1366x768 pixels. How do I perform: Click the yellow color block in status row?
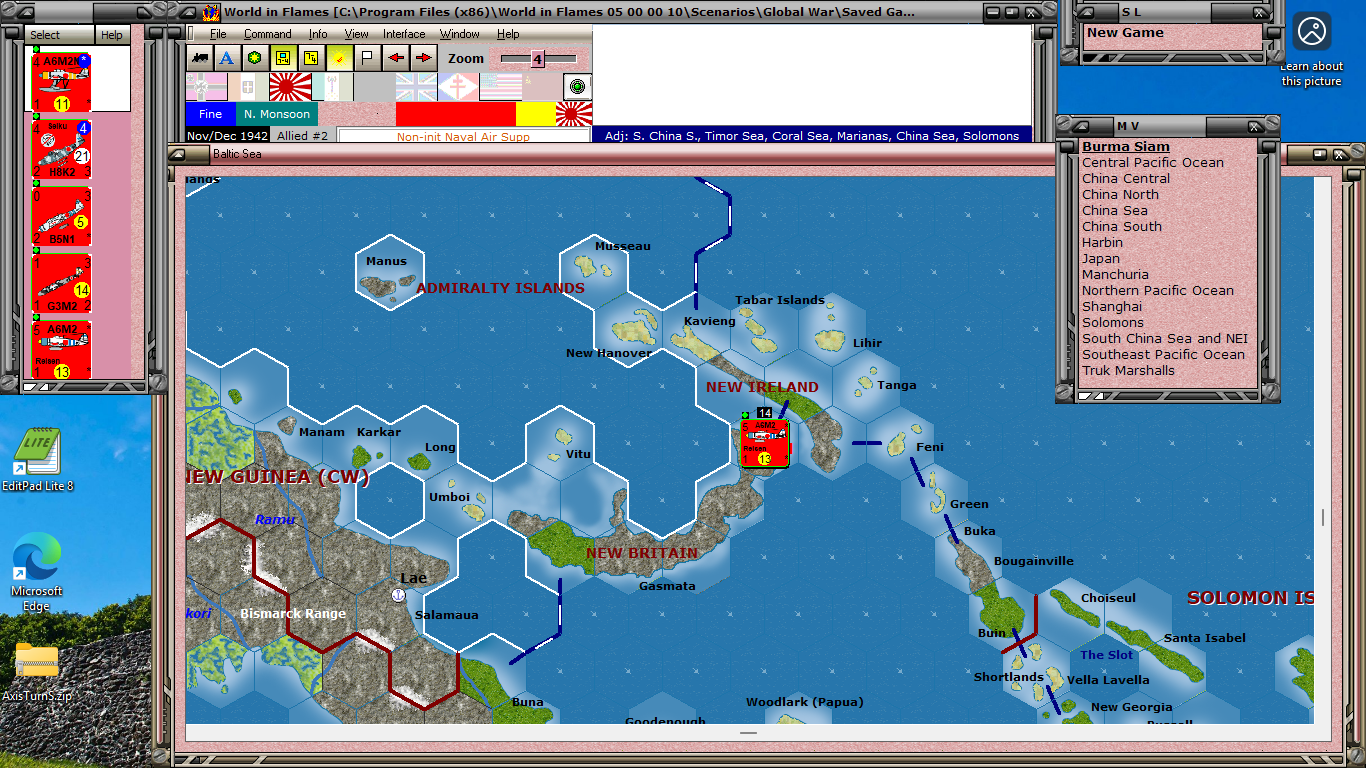click(536, 114)
